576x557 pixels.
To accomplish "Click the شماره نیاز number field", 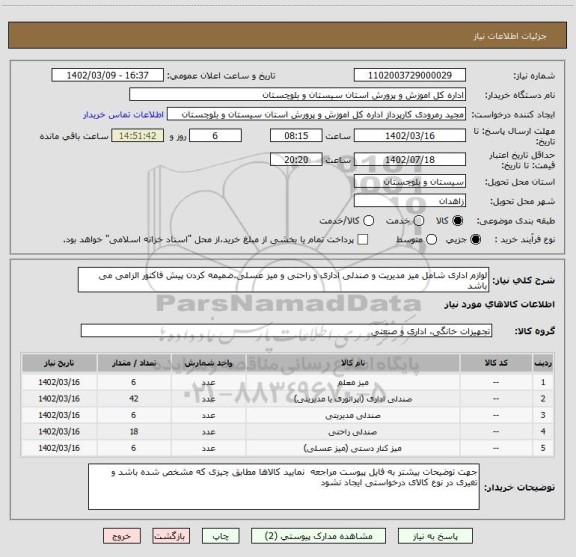I will 410,75.
